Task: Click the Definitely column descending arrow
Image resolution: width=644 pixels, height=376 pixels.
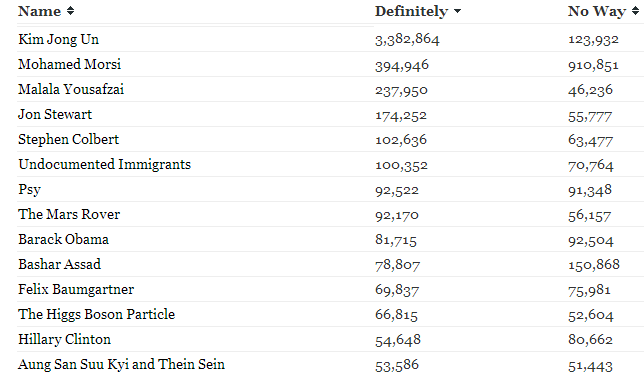Action: click(x=457, y=12)
